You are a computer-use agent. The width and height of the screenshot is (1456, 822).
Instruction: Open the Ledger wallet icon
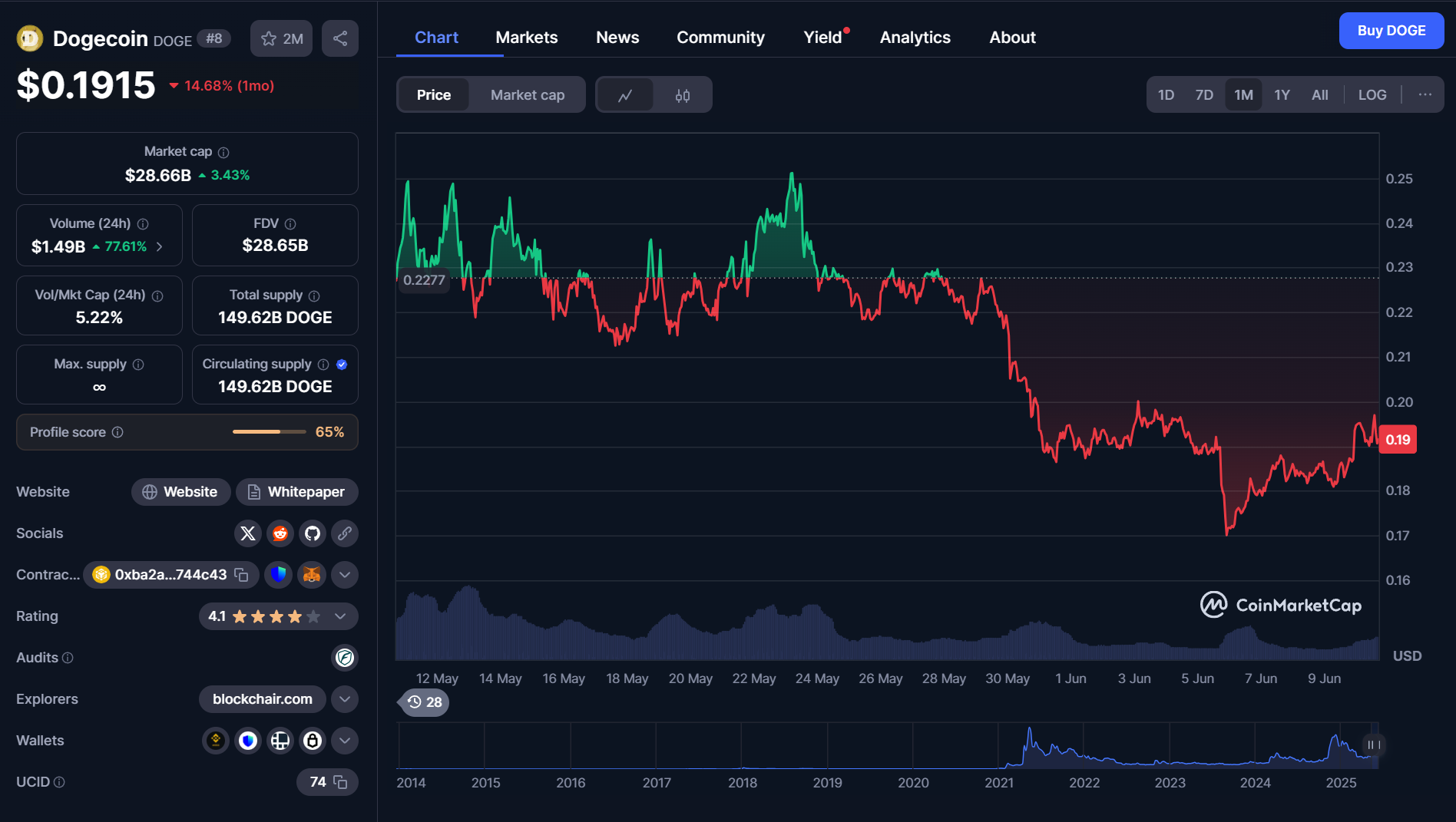click(280, 741)
